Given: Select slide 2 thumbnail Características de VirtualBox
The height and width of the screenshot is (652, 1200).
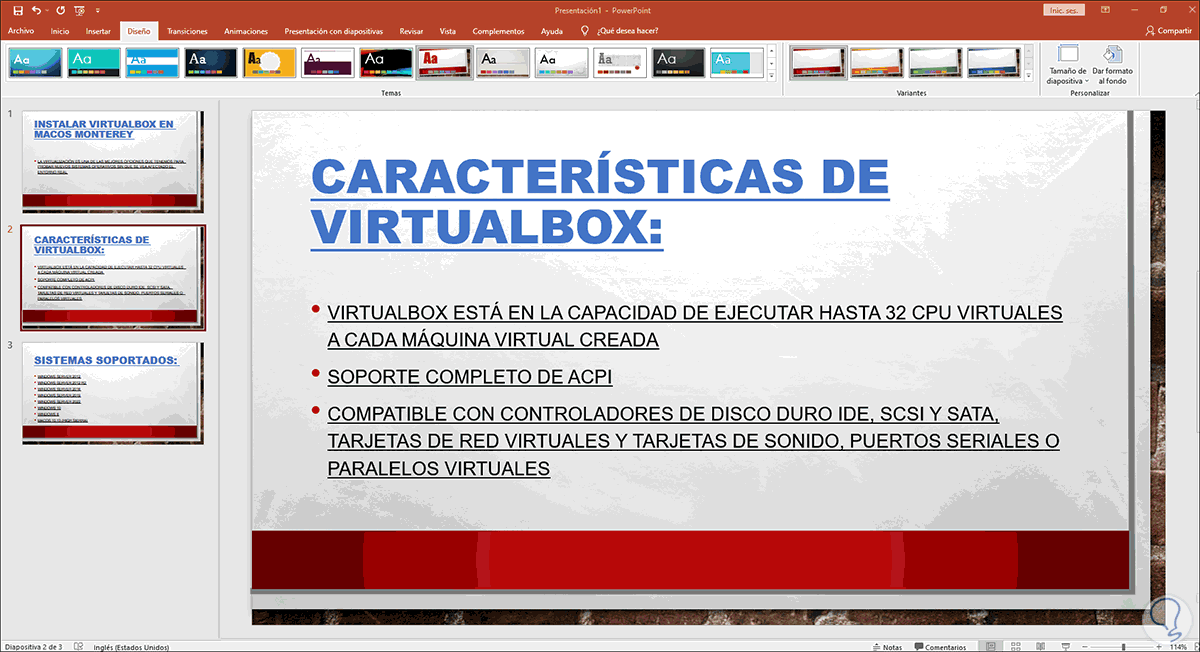Looking at the screenshot, I should (x=112, y=277).
